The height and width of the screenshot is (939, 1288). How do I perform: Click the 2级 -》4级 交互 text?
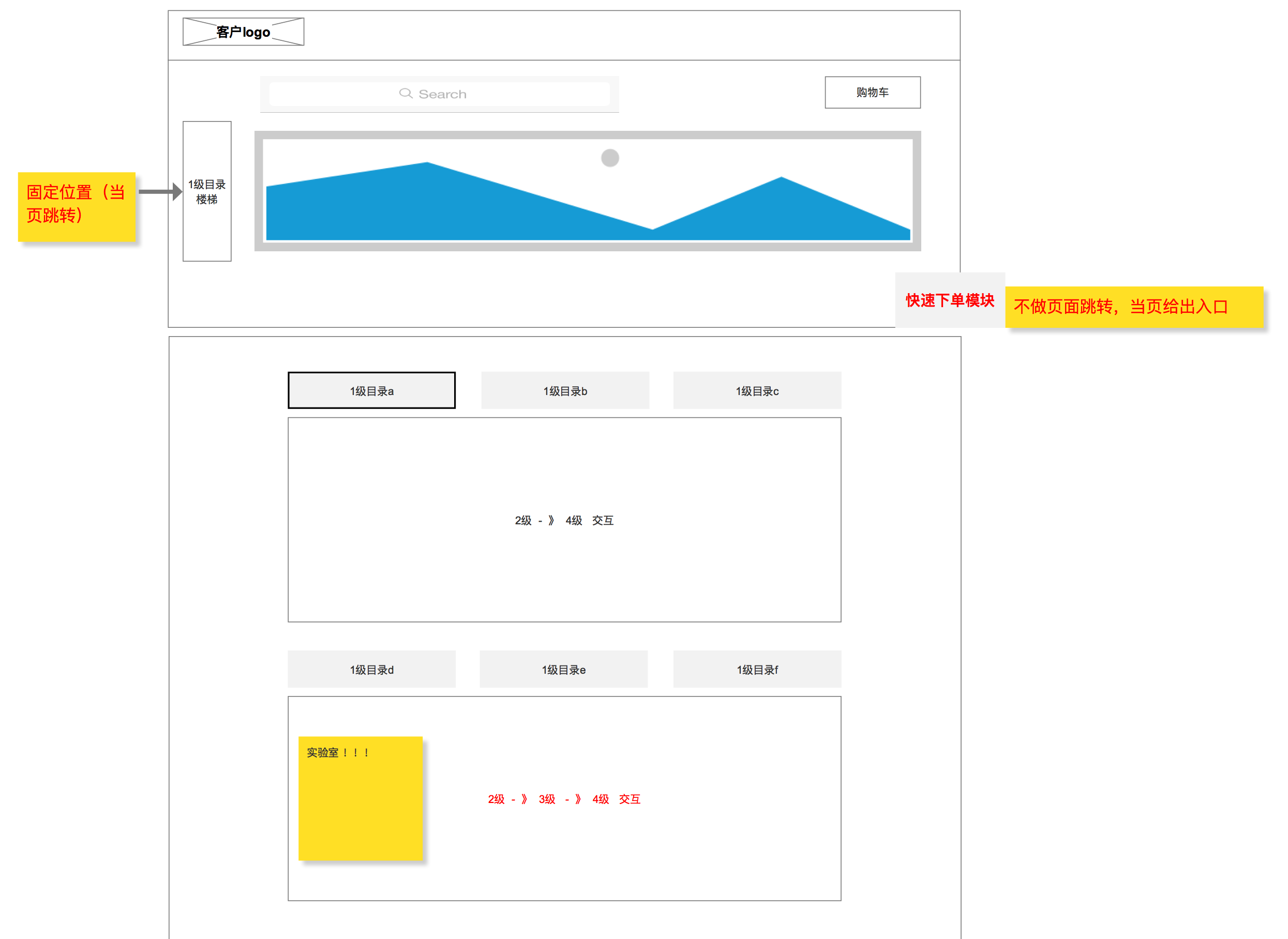(x=563, y=520)
